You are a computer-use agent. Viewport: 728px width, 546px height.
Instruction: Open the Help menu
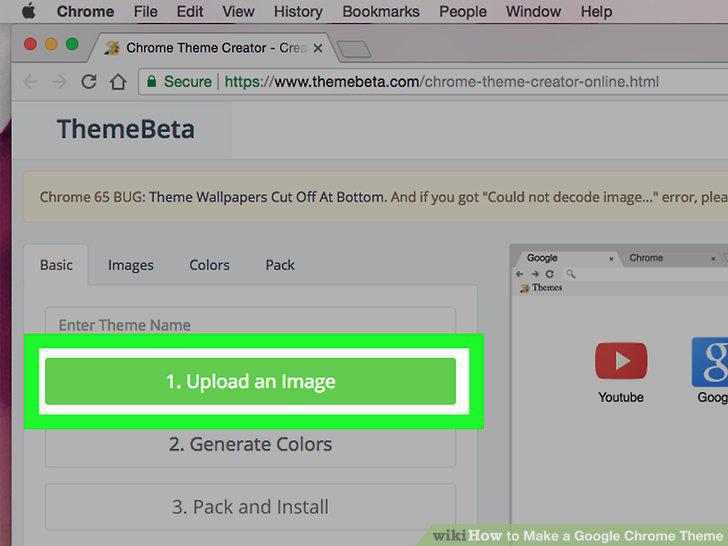click(x=596, y=11)
